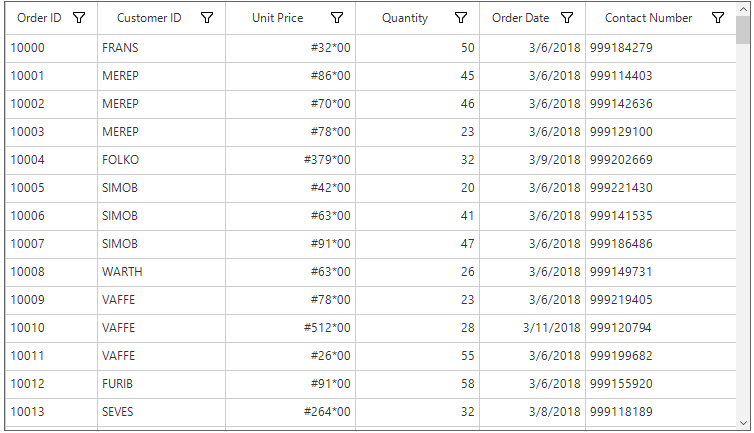Select order ID cell 10011

click(x=51, y=356)
